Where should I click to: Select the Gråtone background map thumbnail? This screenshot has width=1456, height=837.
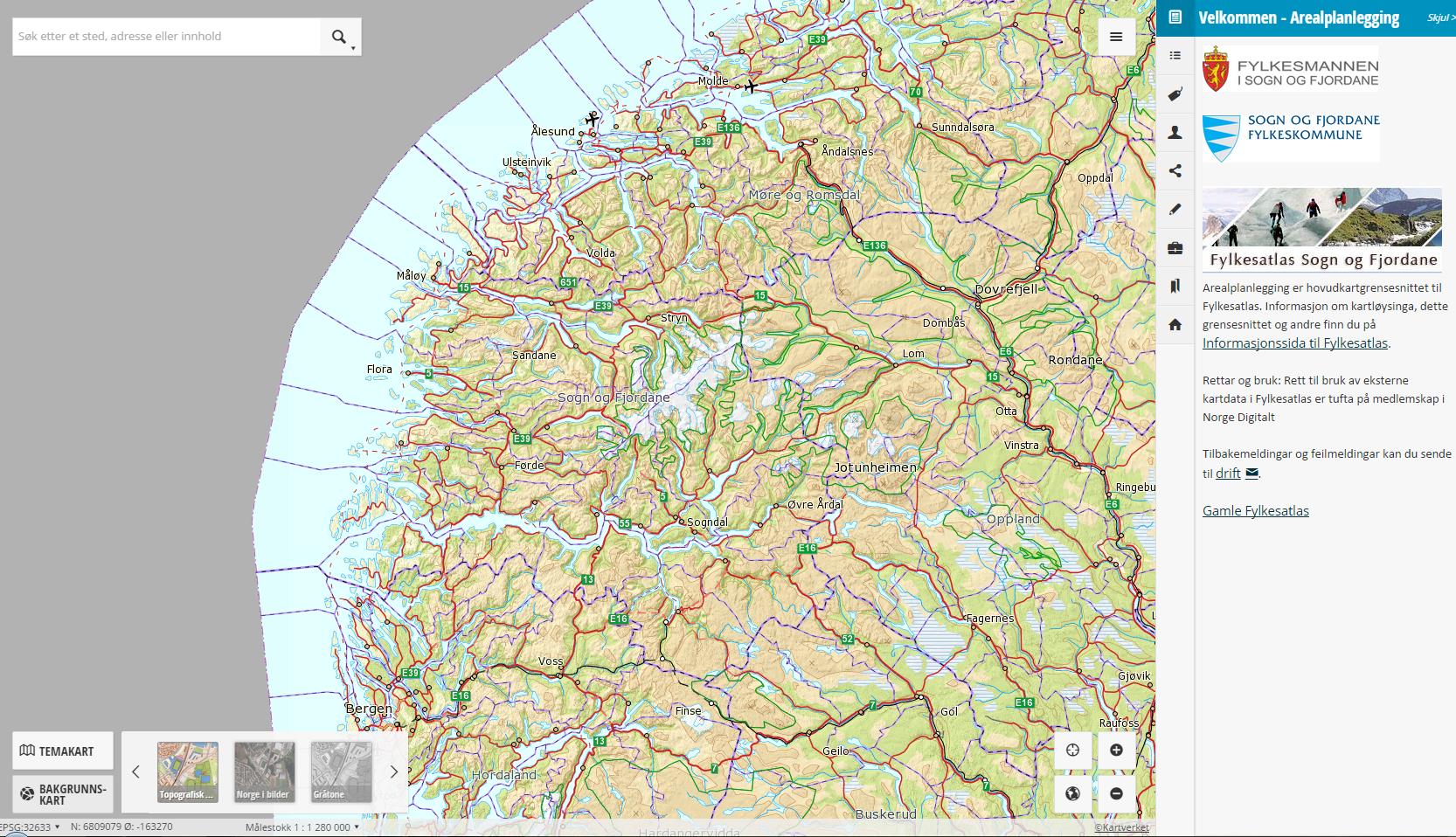point(341,772)
